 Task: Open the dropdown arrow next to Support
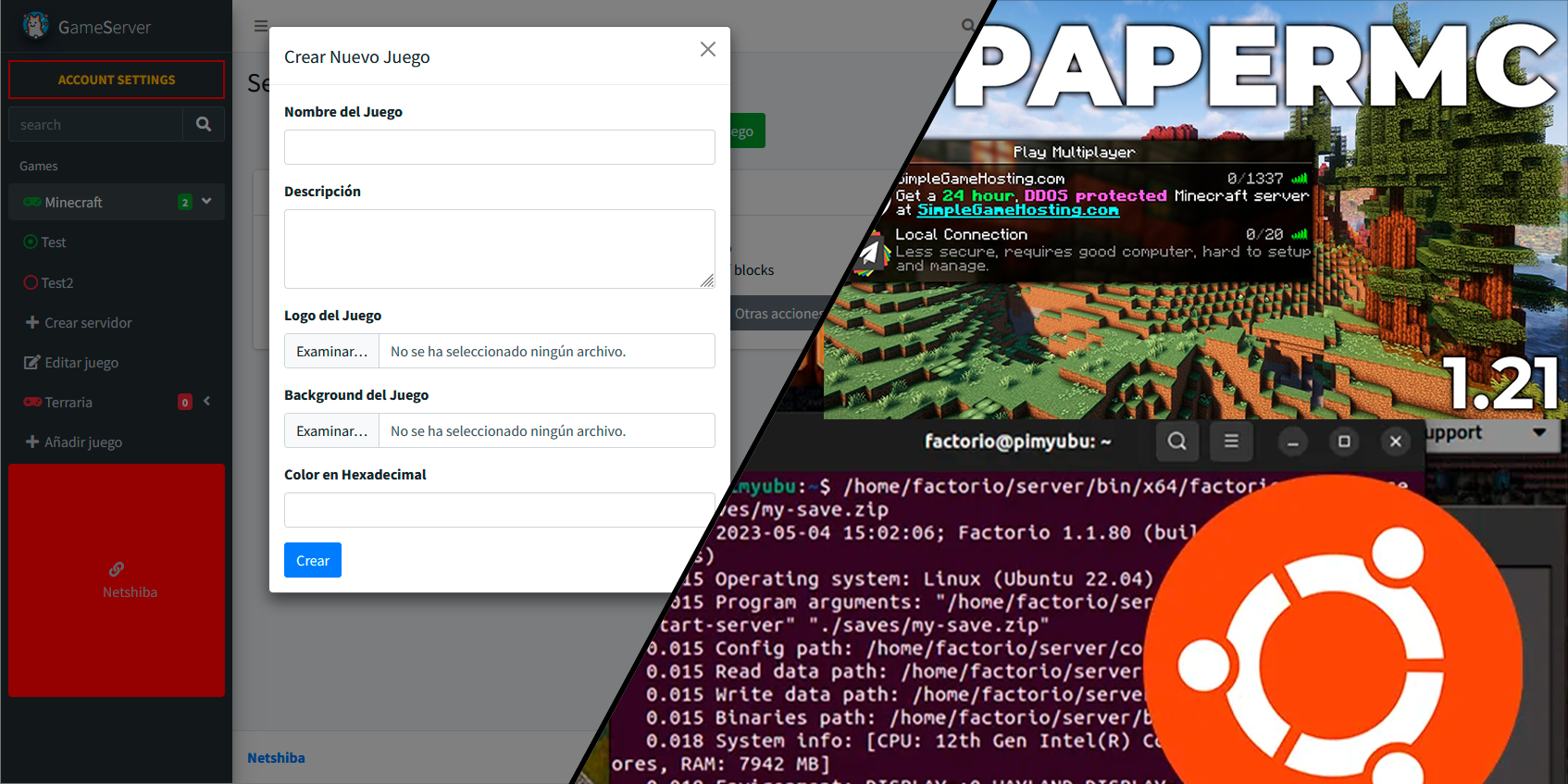coord(1539,432)
